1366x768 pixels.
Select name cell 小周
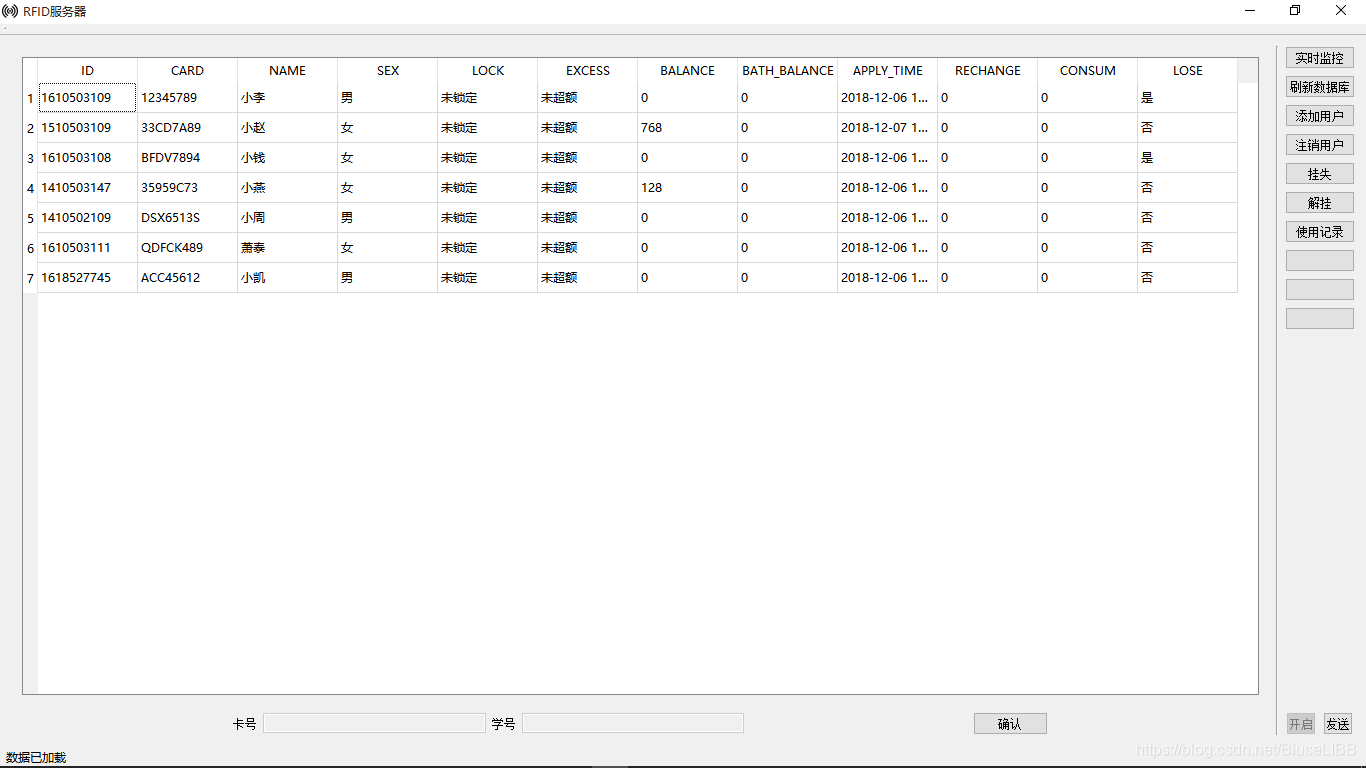pyautogui.click(x=288, y=218)
